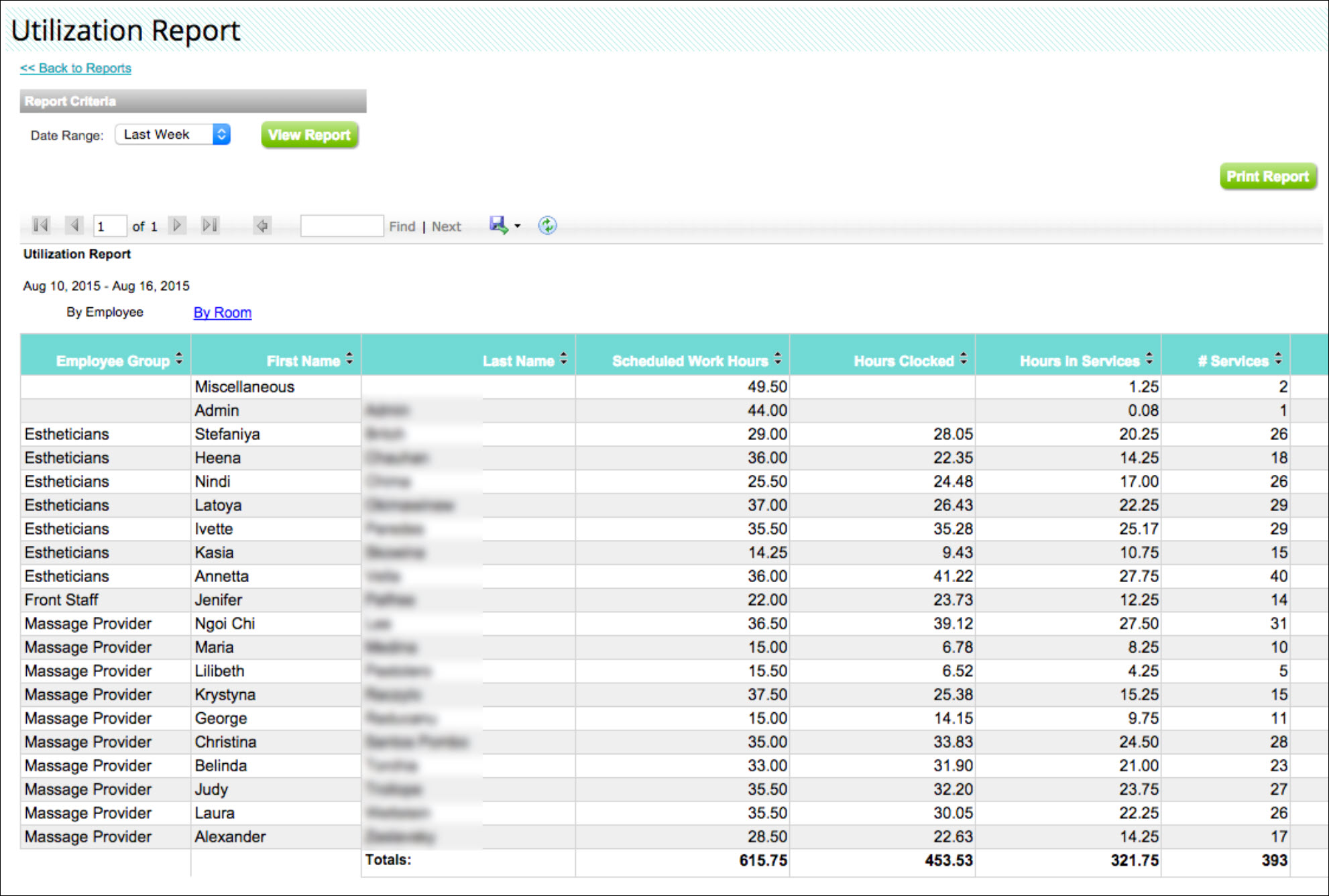Switch to the By Room view

(222, 313)
